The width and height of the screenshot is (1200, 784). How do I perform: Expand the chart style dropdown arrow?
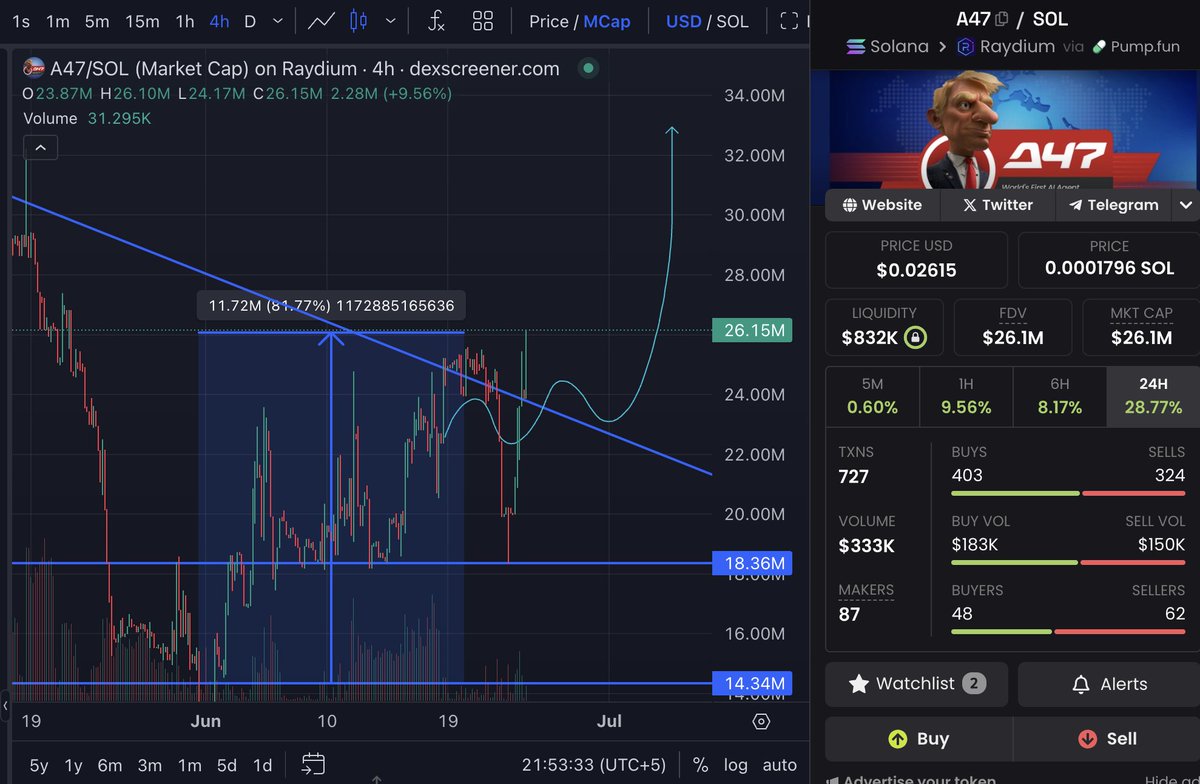tap(390, 21)
